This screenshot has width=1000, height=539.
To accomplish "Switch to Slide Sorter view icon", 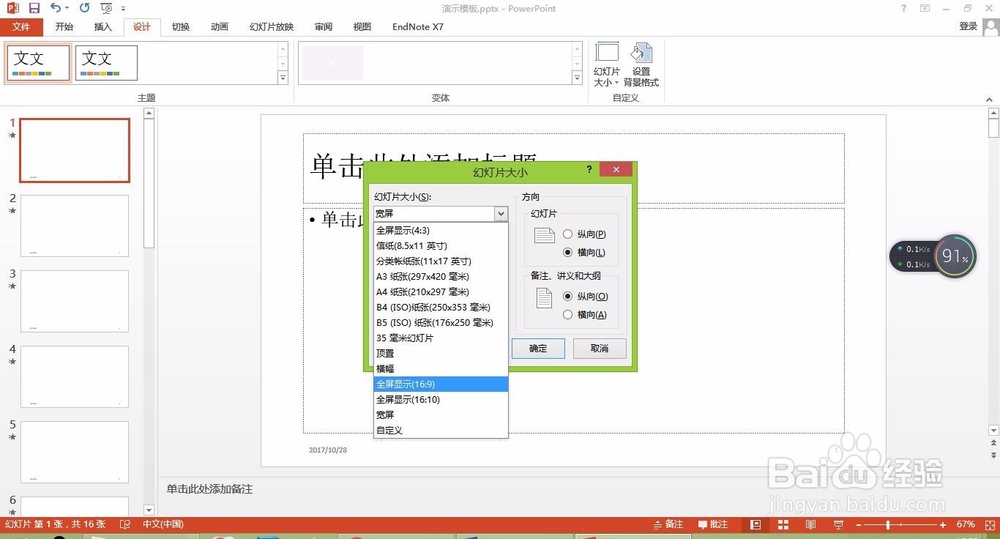I will pos(783,524).
